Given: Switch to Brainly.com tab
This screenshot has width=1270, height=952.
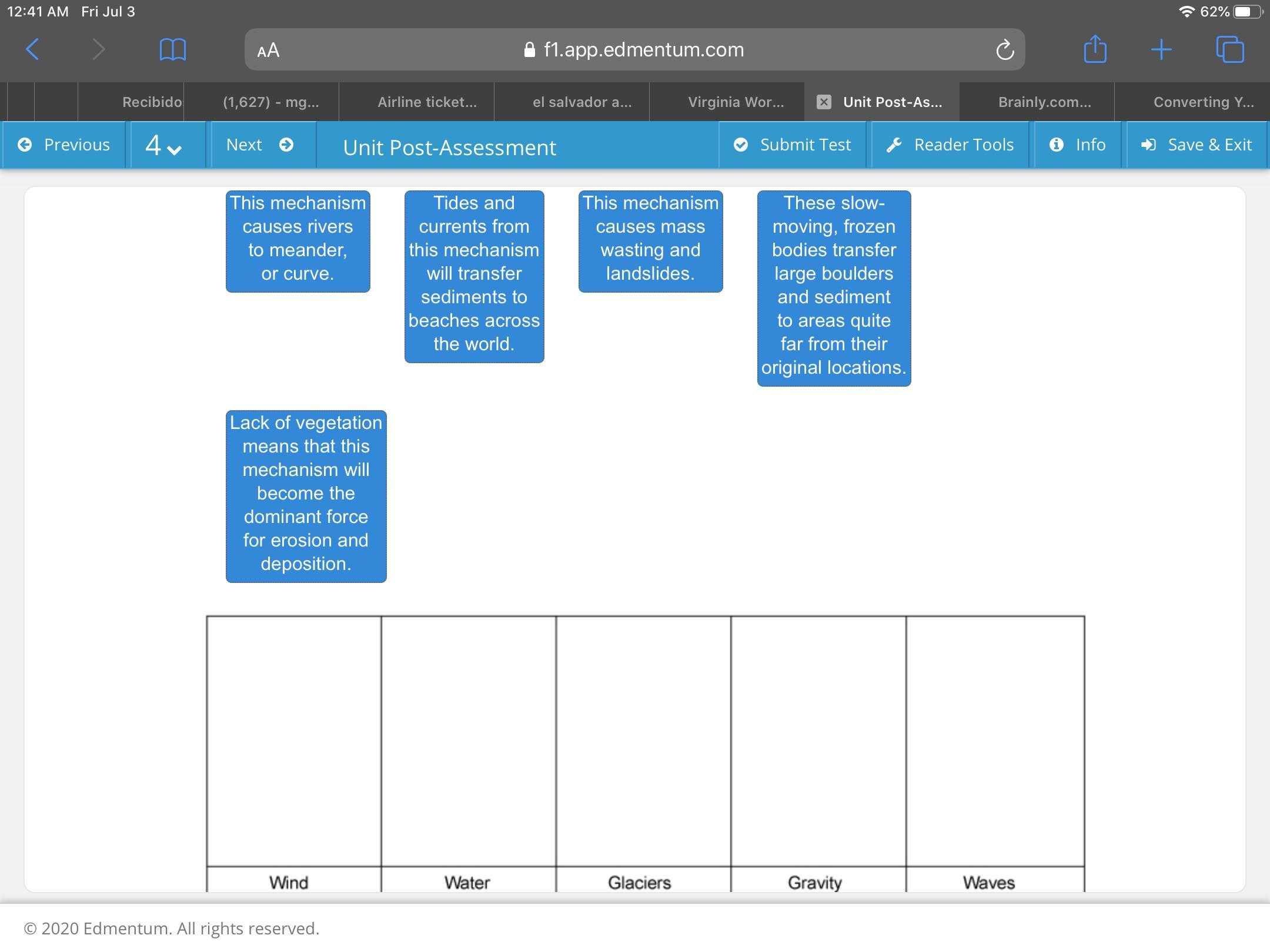Looking at the screenshot, I should coord(1044,102).
